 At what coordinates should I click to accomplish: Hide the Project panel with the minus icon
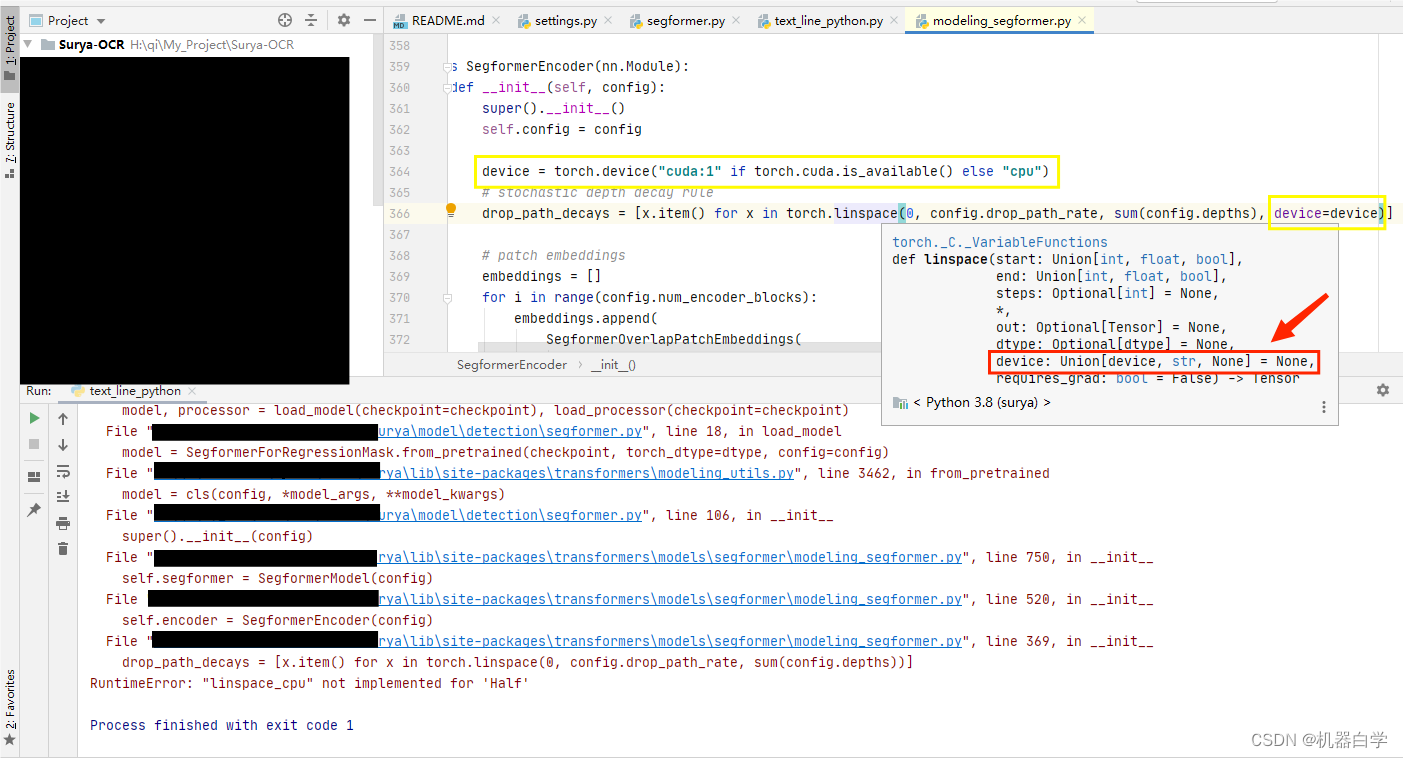coord(370,20)
